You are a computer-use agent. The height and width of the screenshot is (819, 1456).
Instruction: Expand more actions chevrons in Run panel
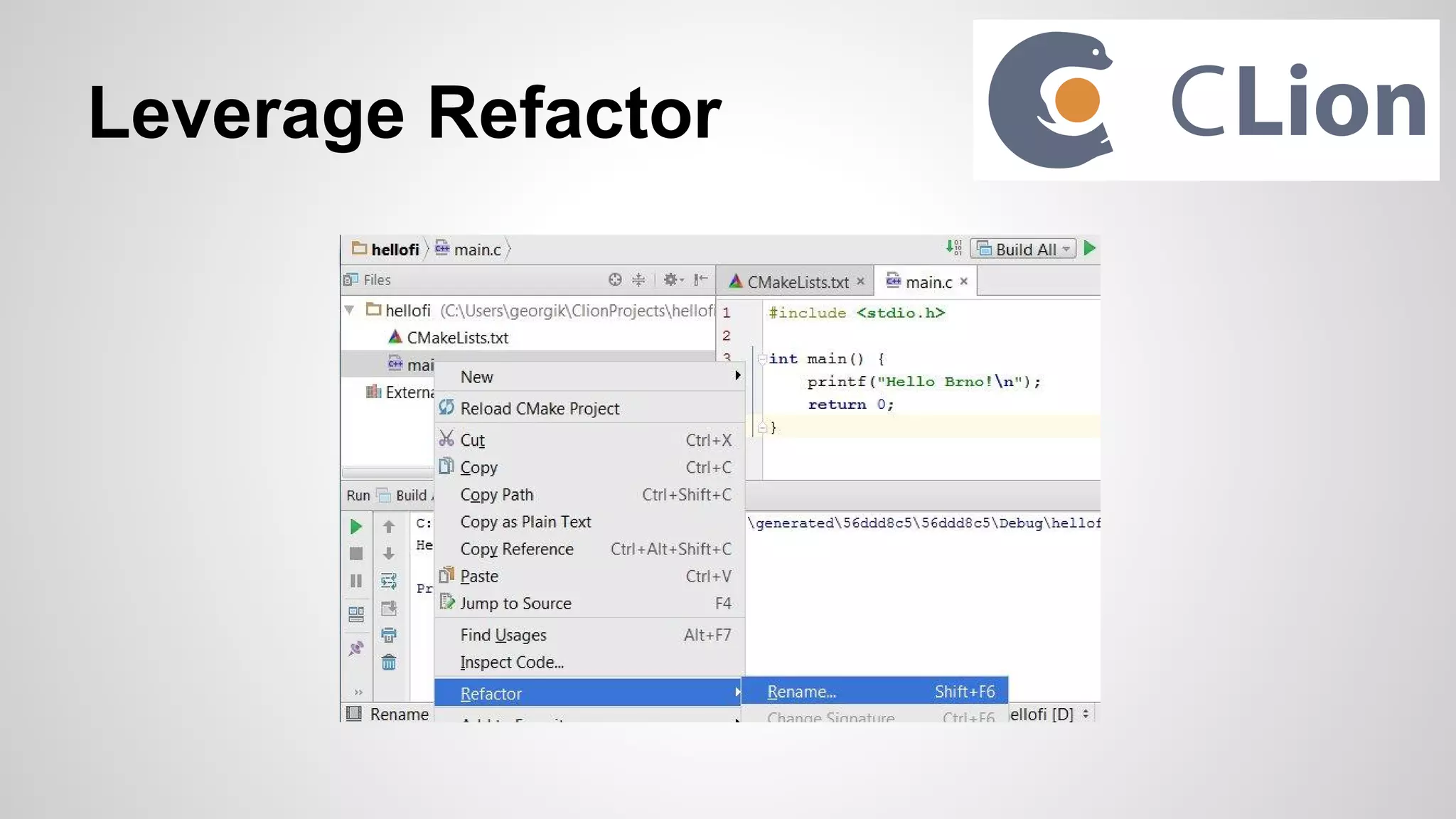tap(358, 692)
